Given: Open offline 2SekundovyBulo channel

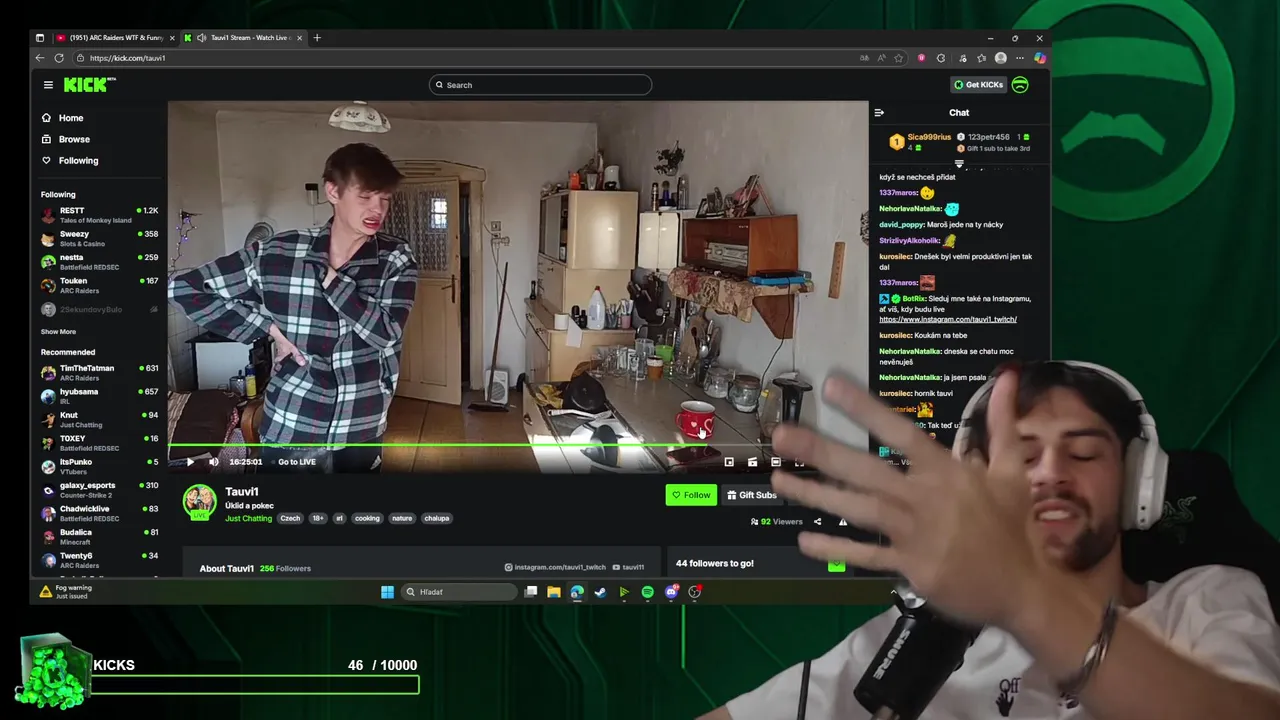Looking at the screenshot, I should (x=100, y=310).
